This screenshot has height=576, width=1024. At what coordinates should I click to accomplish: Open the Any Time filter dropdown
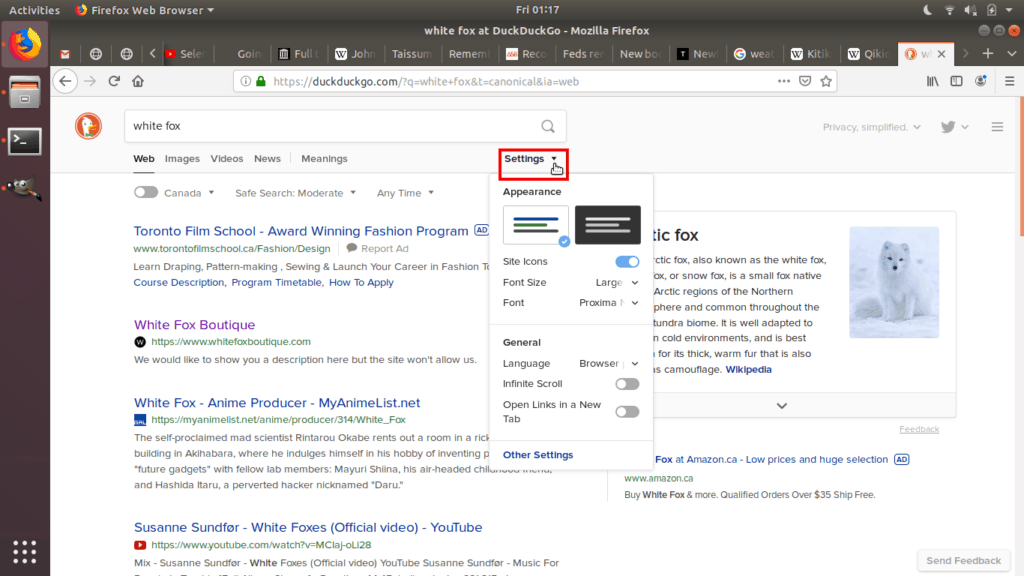pyautogui.click(x=405, y=193)
